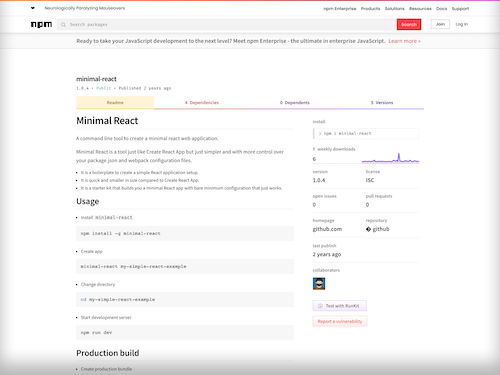Click the ISC license value
This screenshot has height=375, width=500.
click(x=370, y=180)
